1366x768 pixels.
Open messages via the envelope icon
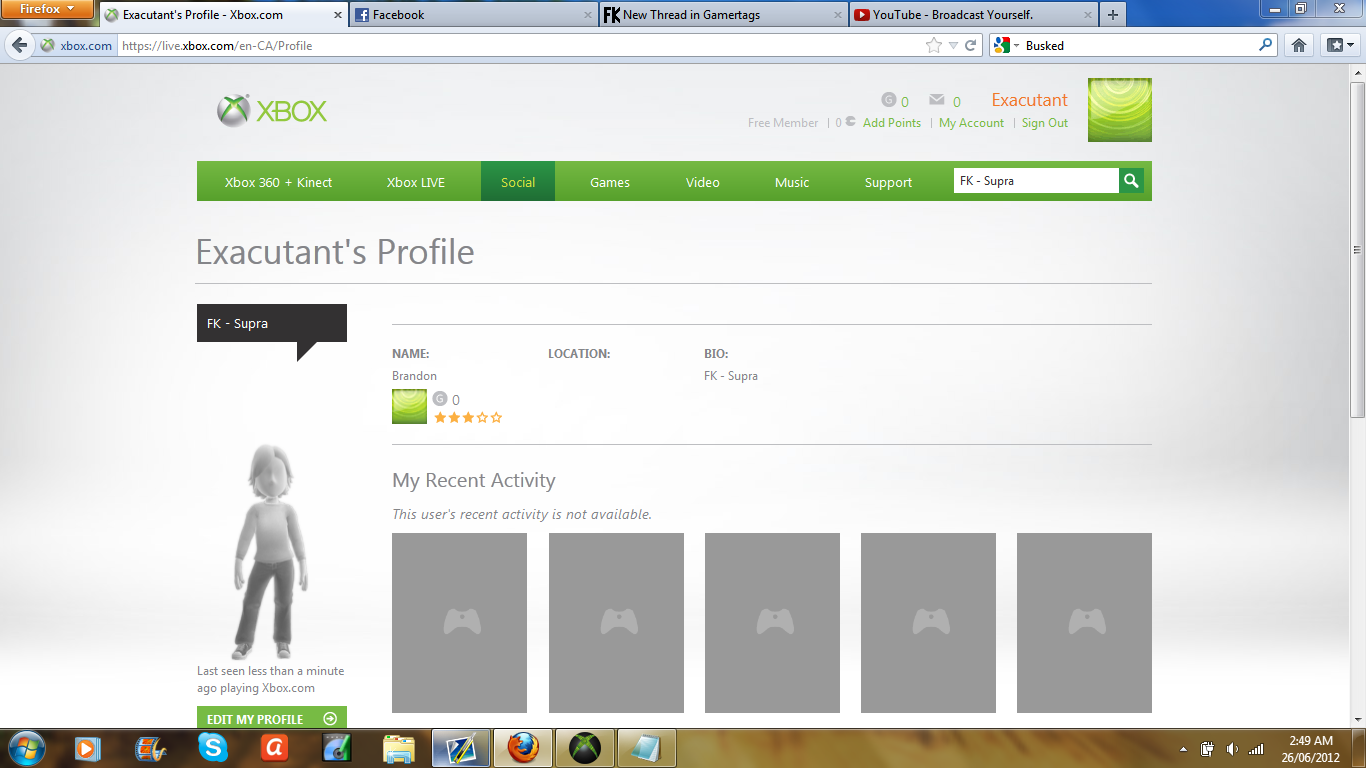click(937, 100)
